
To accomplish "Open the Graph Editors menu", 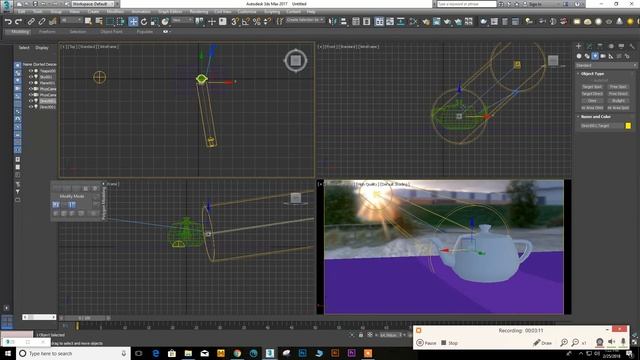I will point(170,12).
